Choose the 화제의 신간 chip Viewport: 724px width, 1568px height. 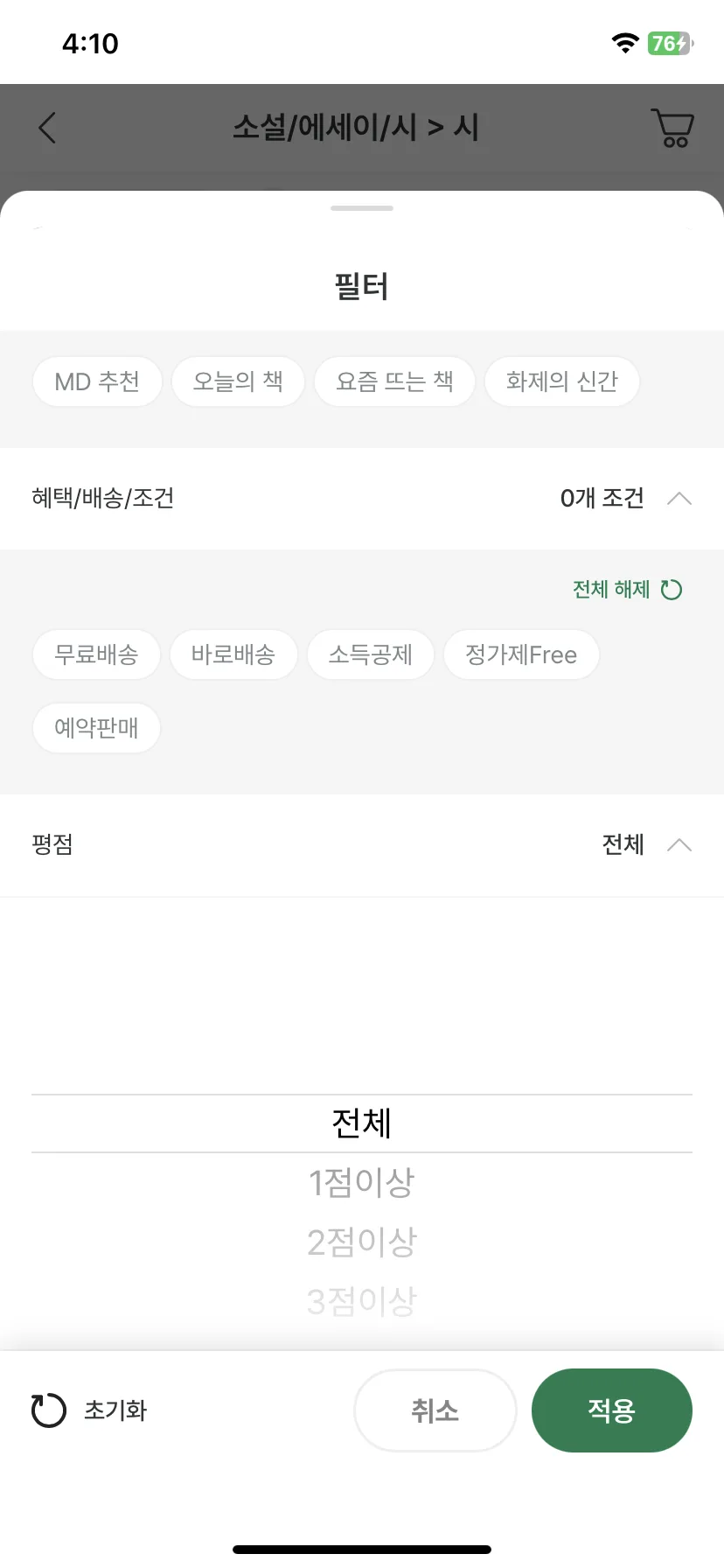561,381
